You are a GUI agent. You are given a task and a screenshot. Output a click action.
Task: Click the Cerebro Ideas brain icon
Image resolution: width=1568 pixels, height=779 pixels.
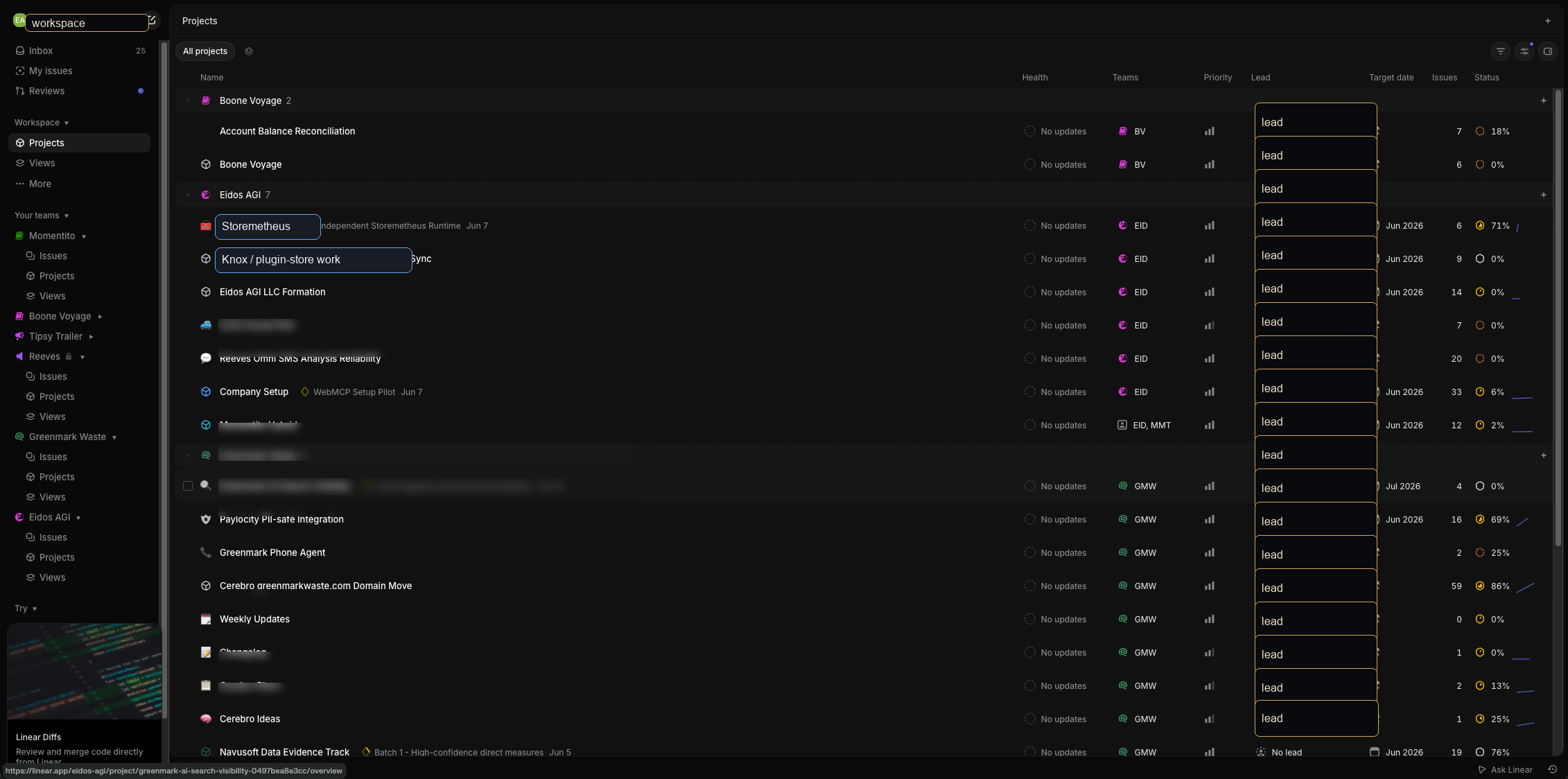[206, 719]
